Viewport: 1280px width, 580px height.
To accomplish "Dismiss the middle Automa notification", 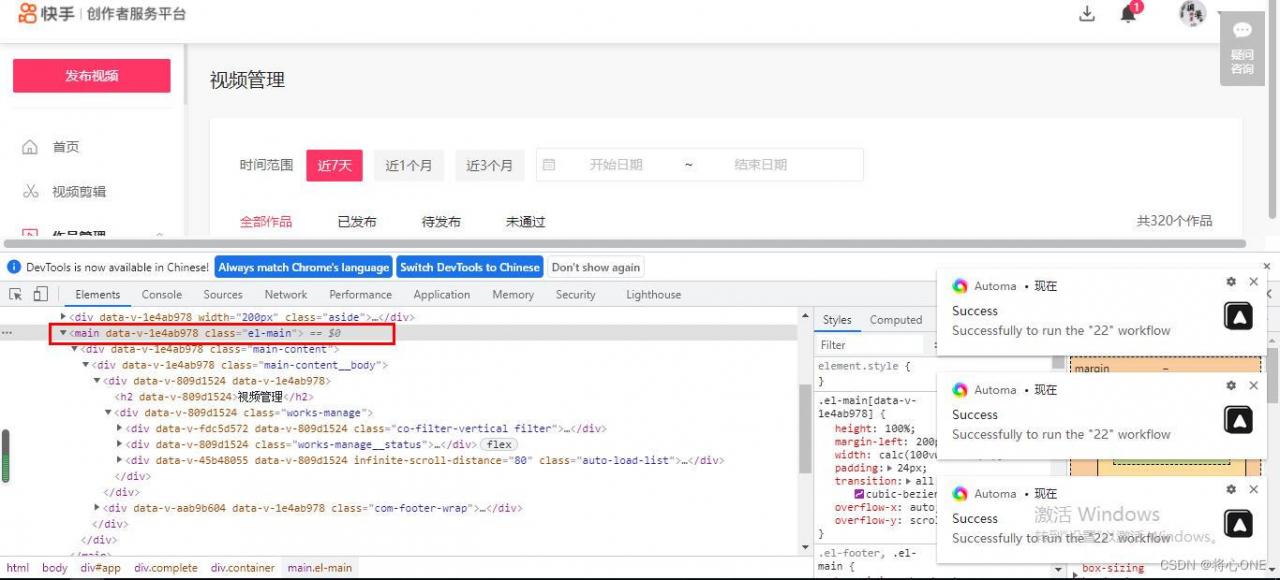I will coord(1254,386).
